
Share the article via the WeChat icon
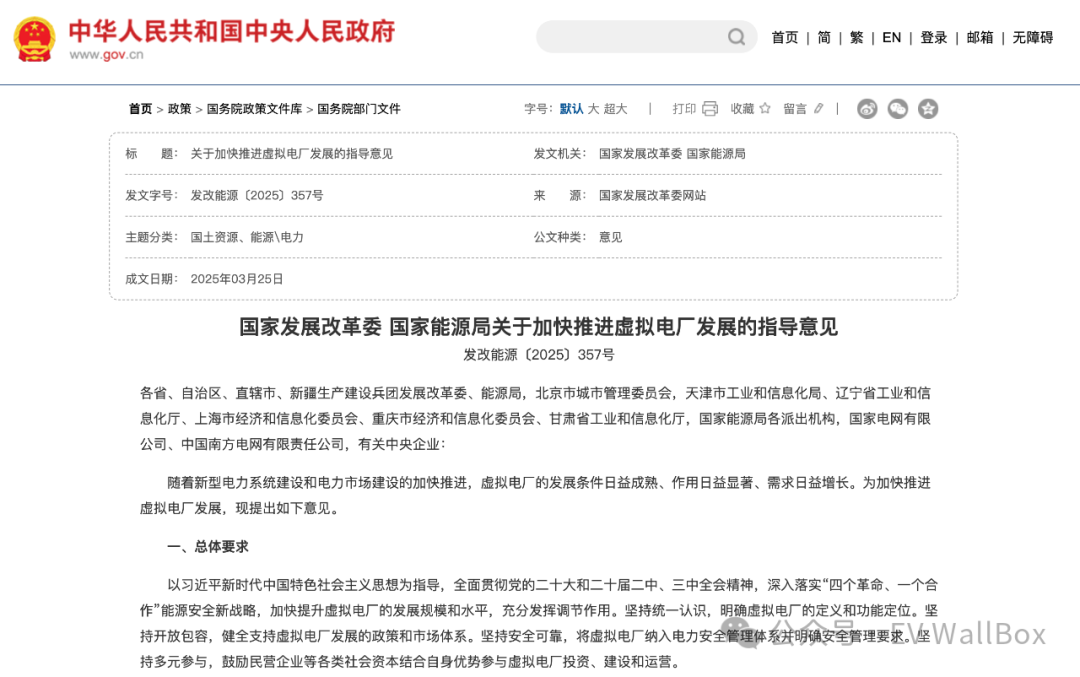coord(897,108)
